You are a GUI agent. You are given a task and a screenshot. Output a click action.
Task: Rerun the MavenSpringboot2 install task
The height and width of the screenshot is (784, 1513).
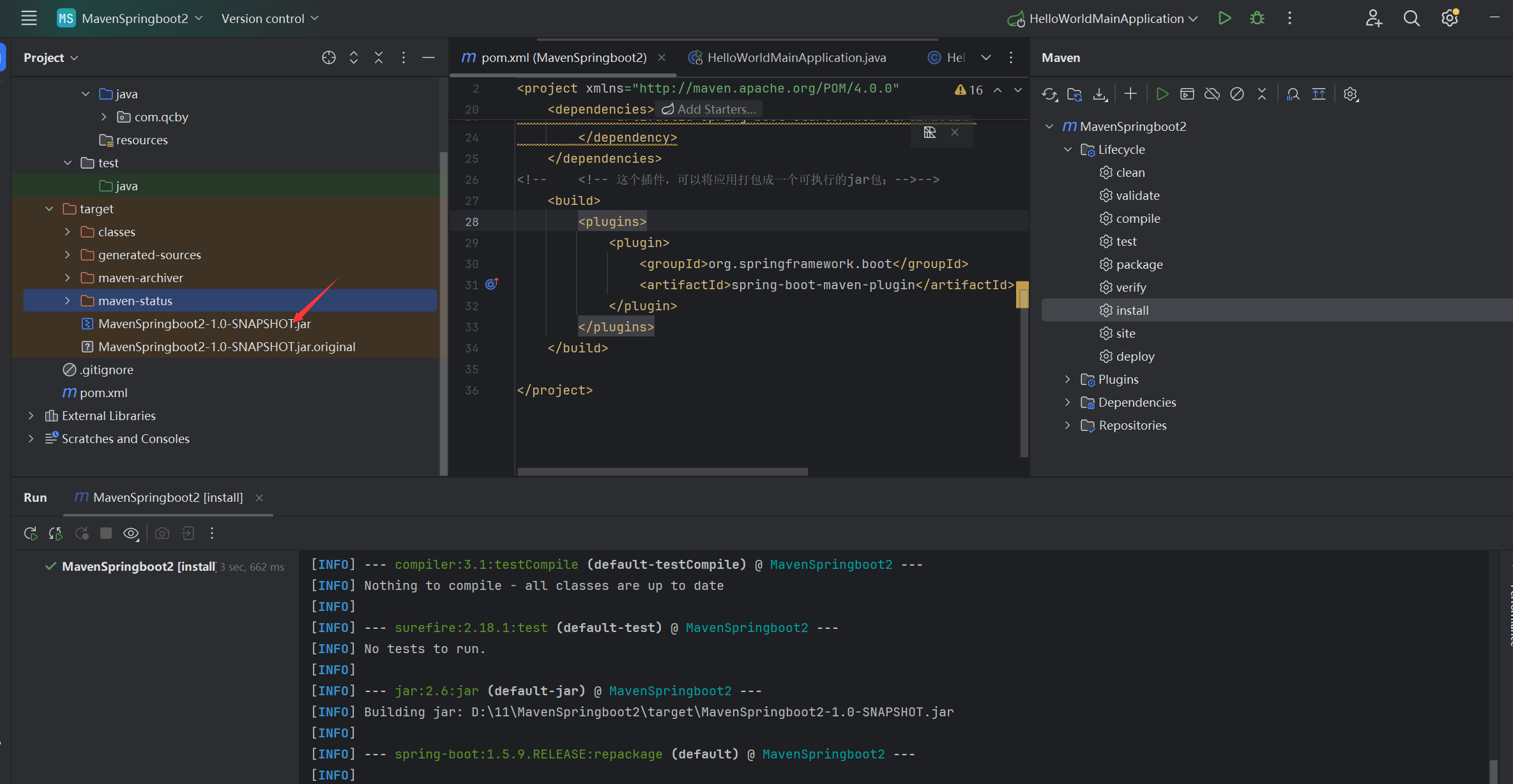[30, 533]
